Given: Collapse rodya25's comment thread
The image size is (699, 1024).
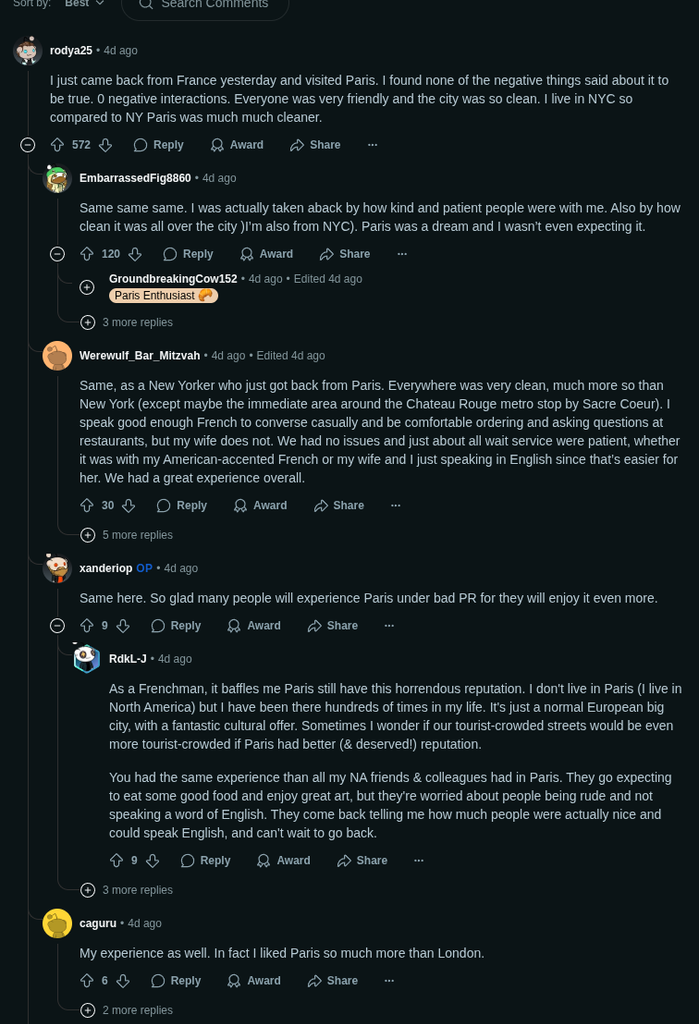Looking at the screenshot, I should pyautogui.click(x=28, y=145).
